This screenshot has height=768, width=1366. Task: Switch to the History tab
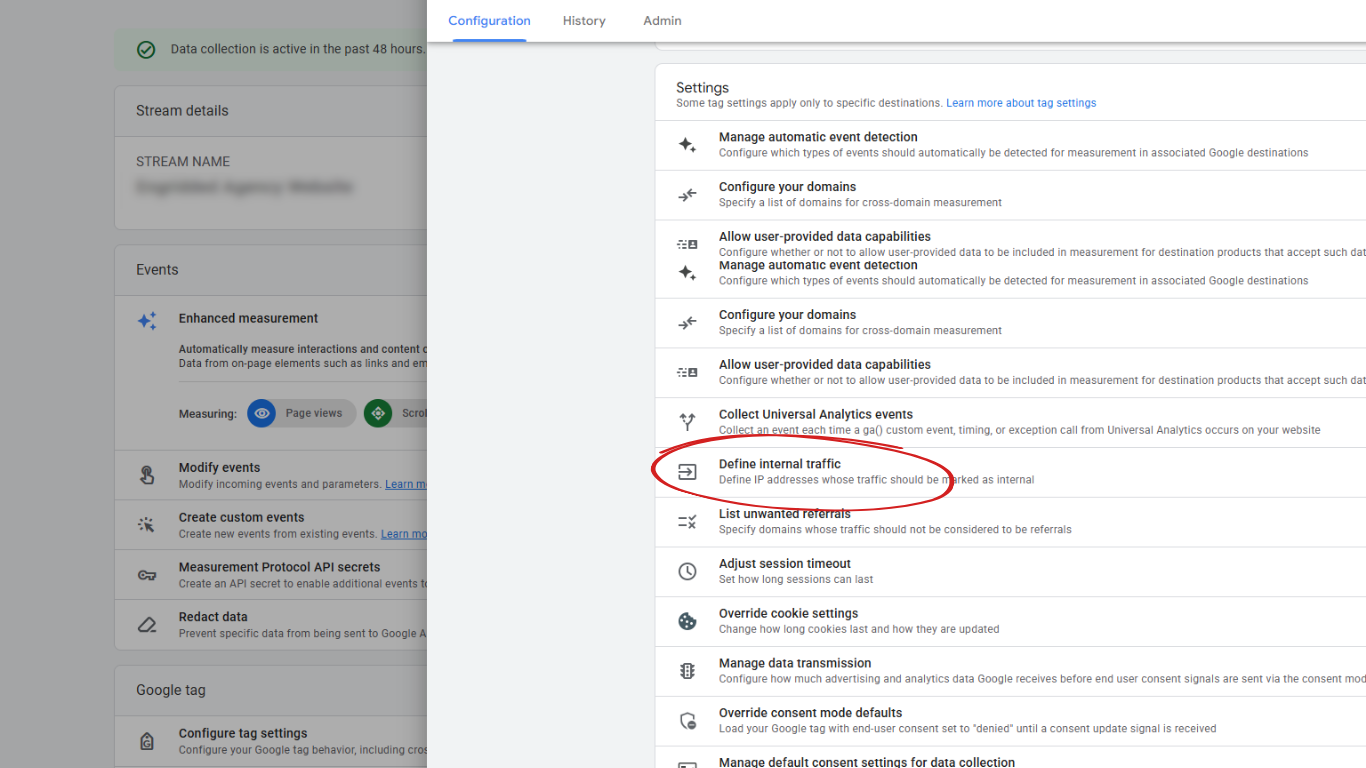[x=584, y=20]
